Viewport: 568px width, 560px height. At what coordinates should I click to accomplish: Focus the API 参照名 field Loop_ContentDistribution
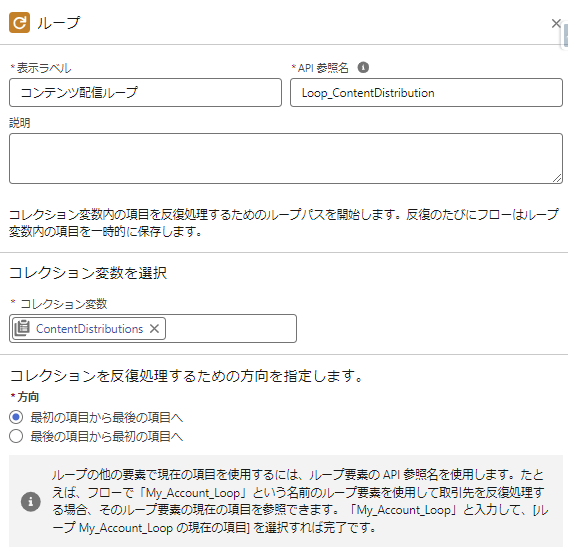tap(426, 92)
